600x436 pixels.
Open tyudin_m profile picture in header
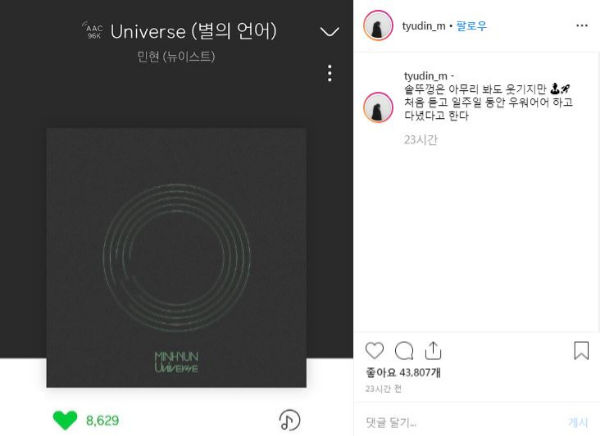[378, 25]
